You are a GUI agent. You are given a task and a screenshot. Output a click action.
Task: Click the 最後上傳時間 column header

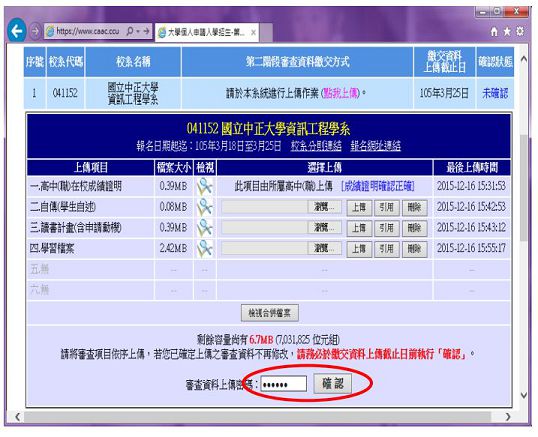[472, 168]
